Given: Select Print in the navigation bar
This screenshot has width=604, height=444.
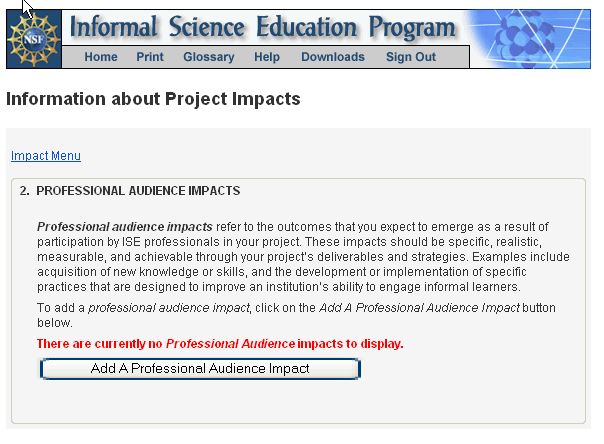Looking at the screenshot, I should coord(150,57).
